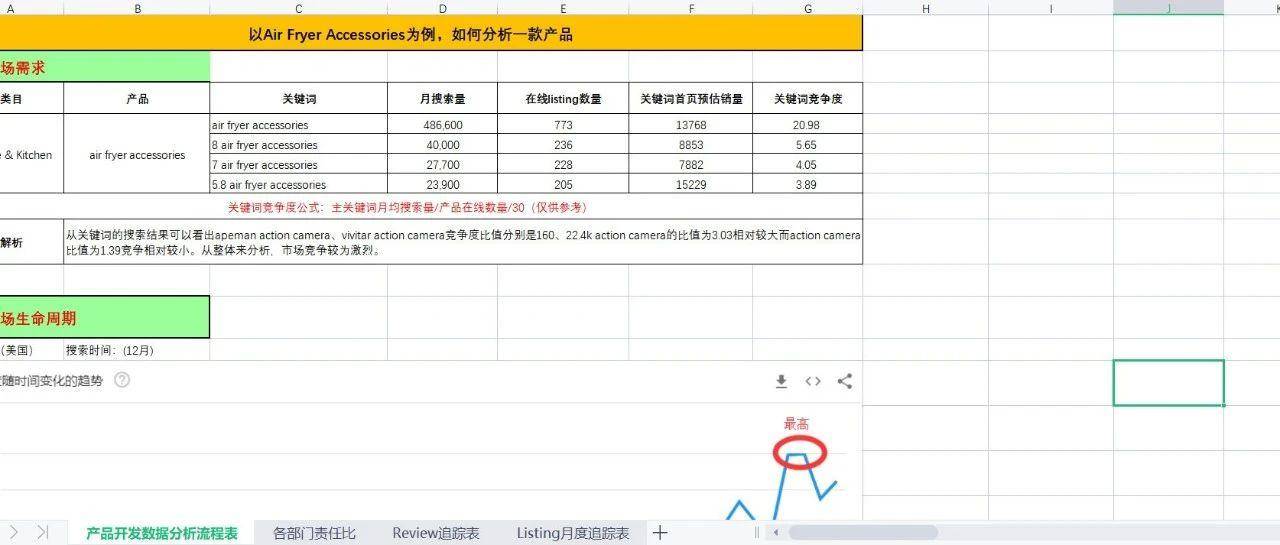The height and width of the screenshot is (545, 1280).
Task: Click the competition value cell 3.89
Action: [808, 184]
